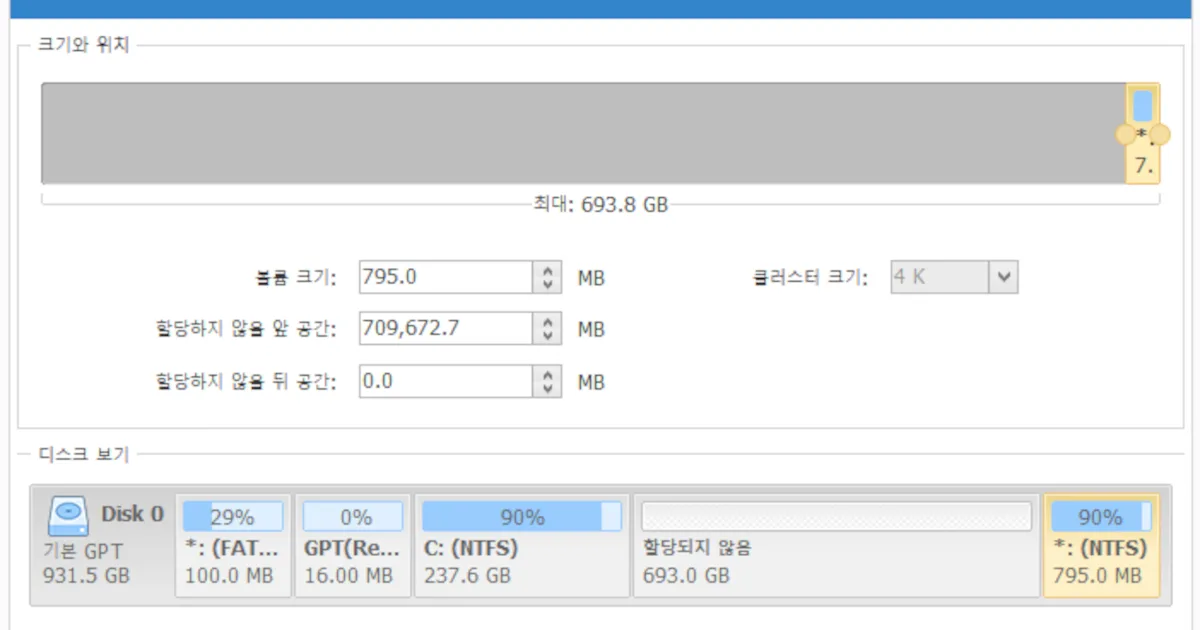Click the field showing 709,672.7 MB
This screenshot has height=630, width=1200.
[x=445, y=328]
